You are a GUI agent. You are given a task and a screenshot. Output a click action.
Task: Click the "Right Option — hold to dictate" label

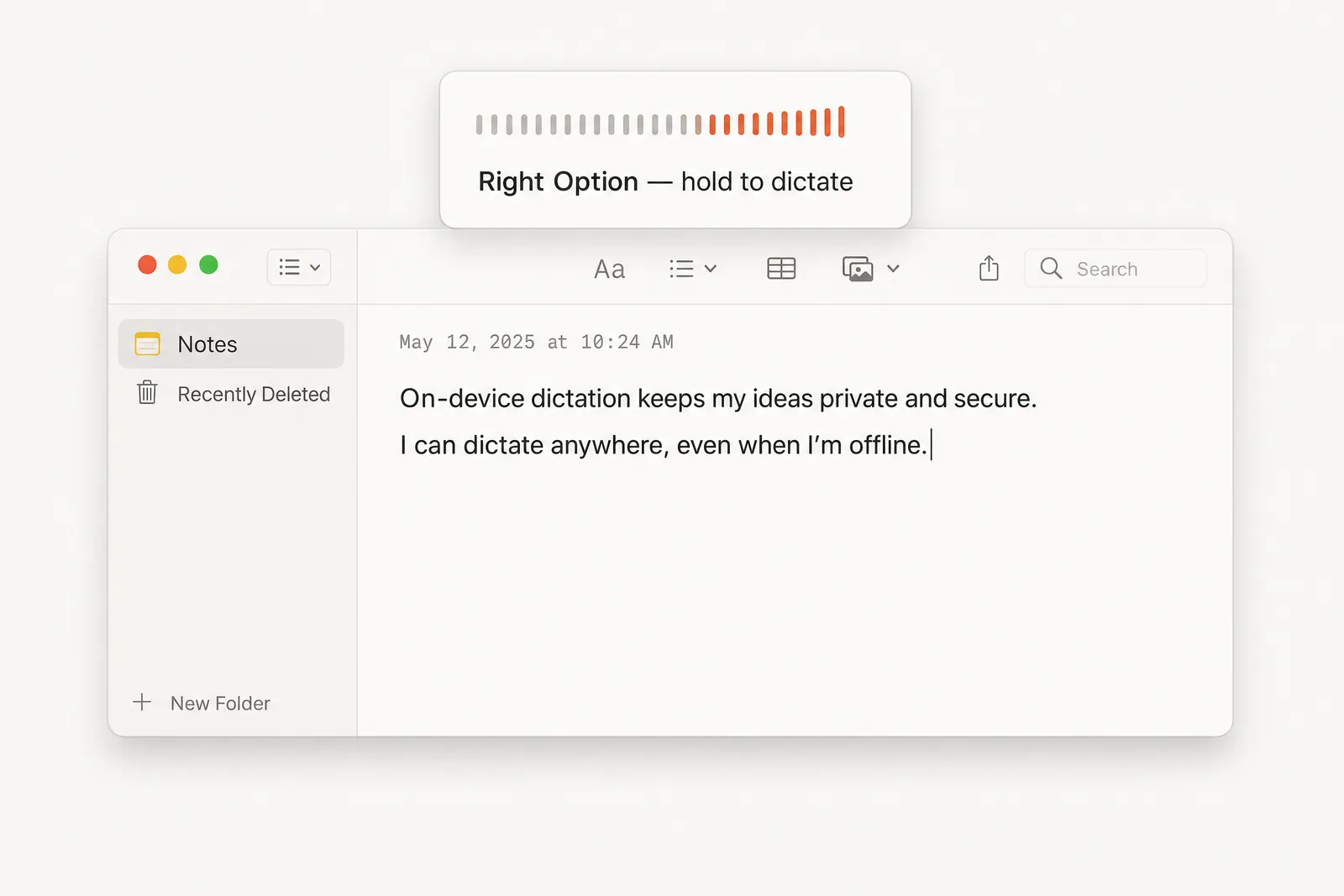coord(665,181)
